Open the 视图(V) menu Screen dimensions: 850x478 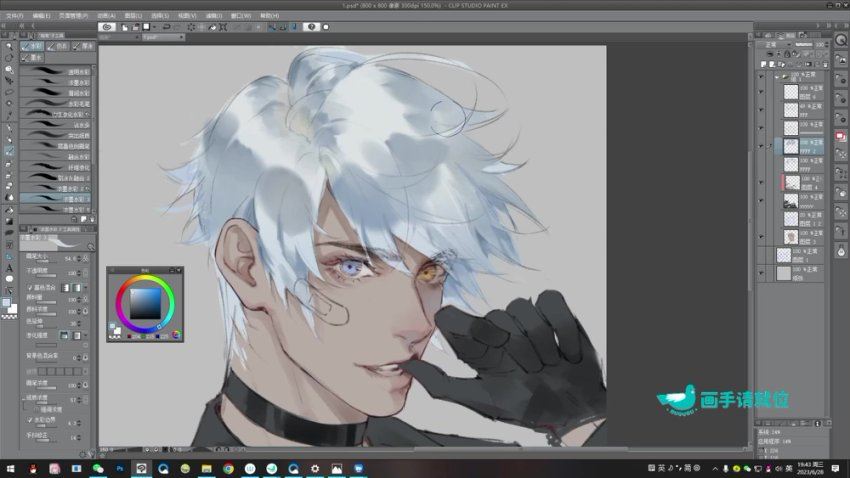pyautogui.click(x=187, y=16)
